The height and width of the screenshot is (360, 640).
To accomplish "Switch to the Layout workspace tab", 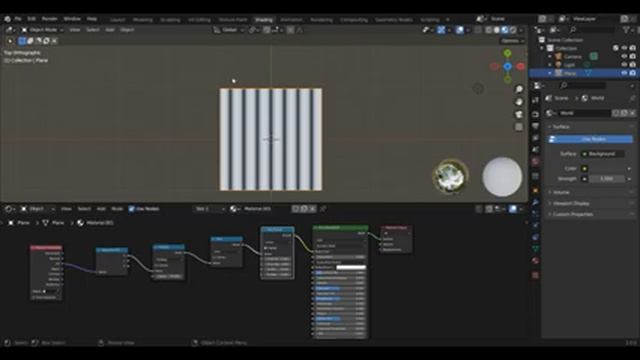I will click(118, 20).
